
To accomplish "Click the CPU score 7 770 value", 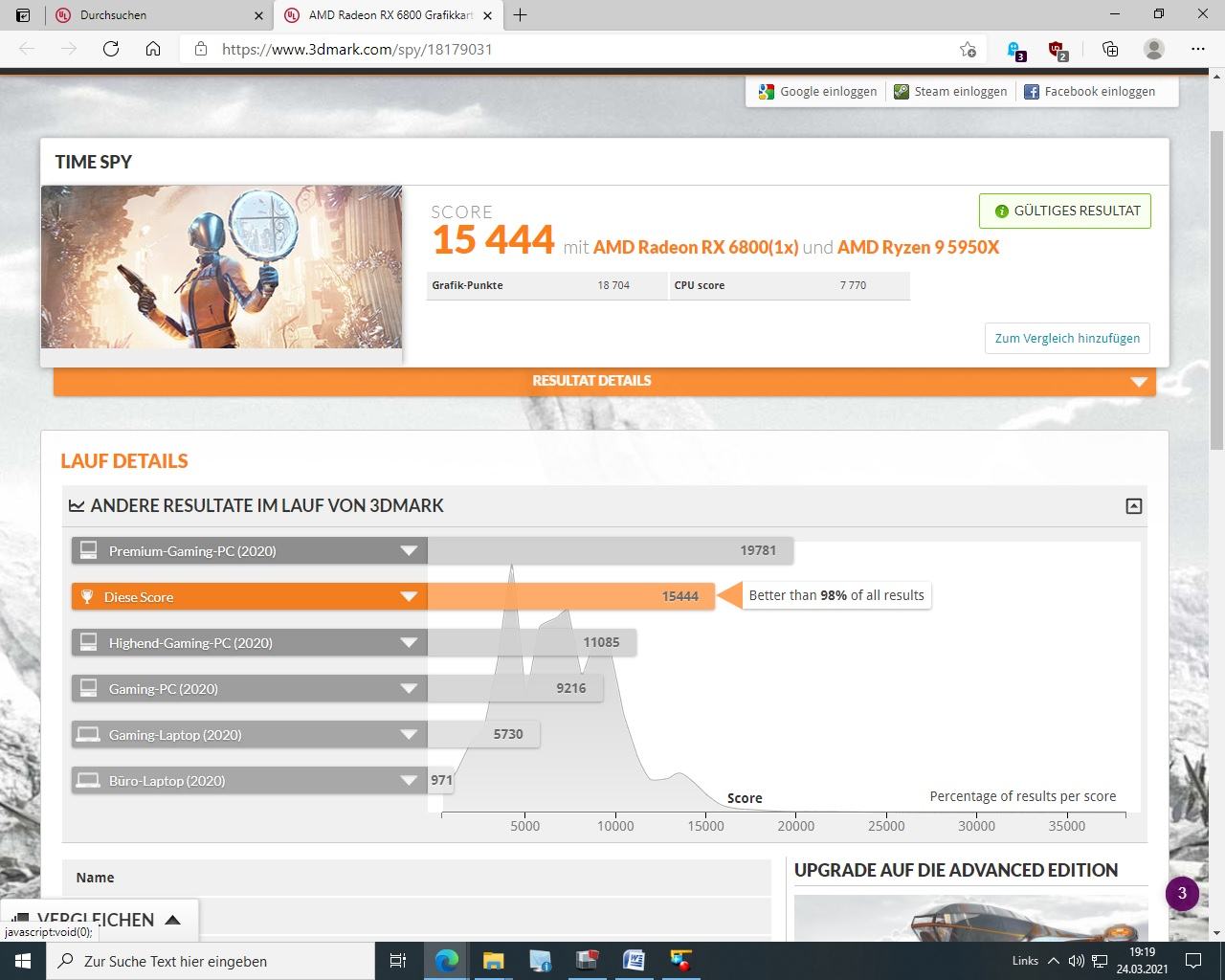I will (x=853, y=285).
